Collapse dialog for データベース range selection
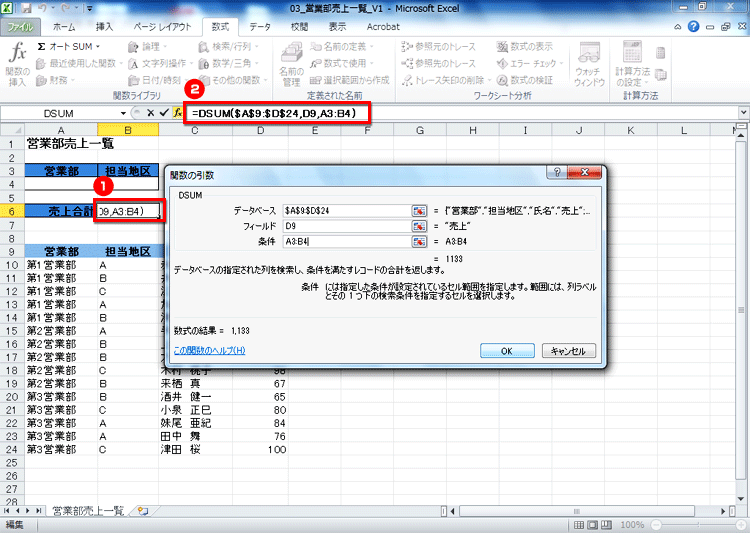 click(419, 211)
